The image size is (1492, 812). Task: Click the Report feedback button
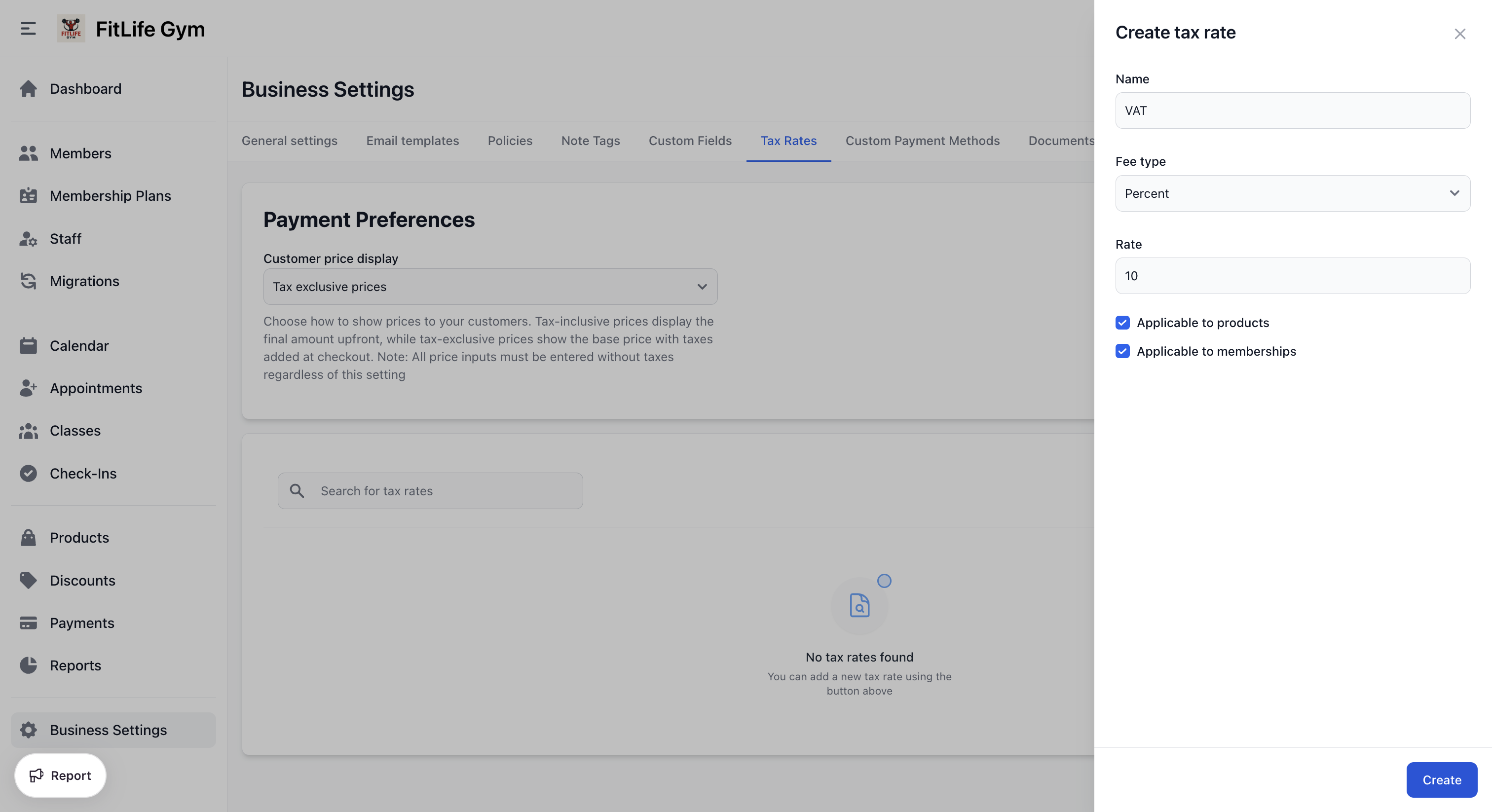pyautogui.click(x=60, y=775)
